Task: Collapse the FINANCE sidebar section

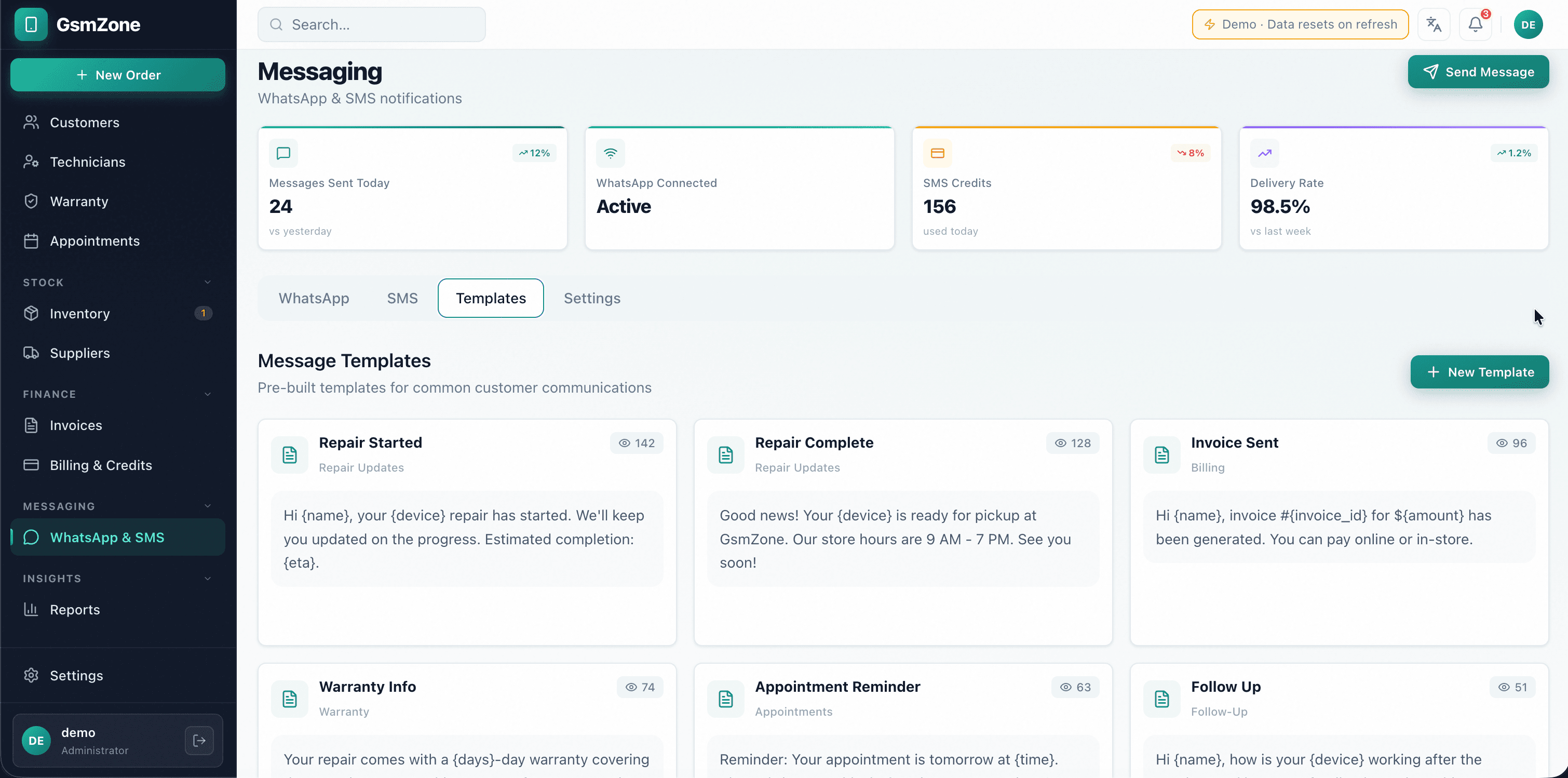Action: tap(208, 394)
